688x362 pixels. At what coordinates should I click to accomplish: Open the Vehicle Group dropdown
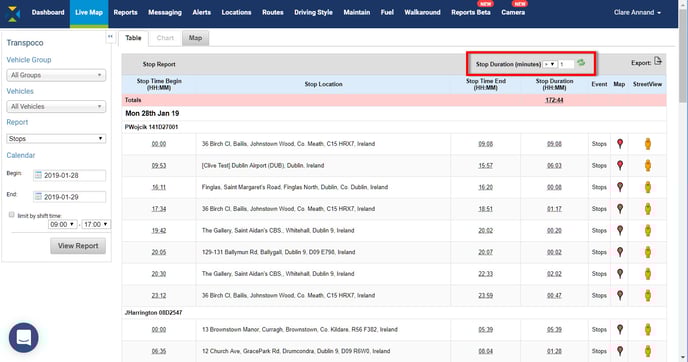(x=56, y=75)
